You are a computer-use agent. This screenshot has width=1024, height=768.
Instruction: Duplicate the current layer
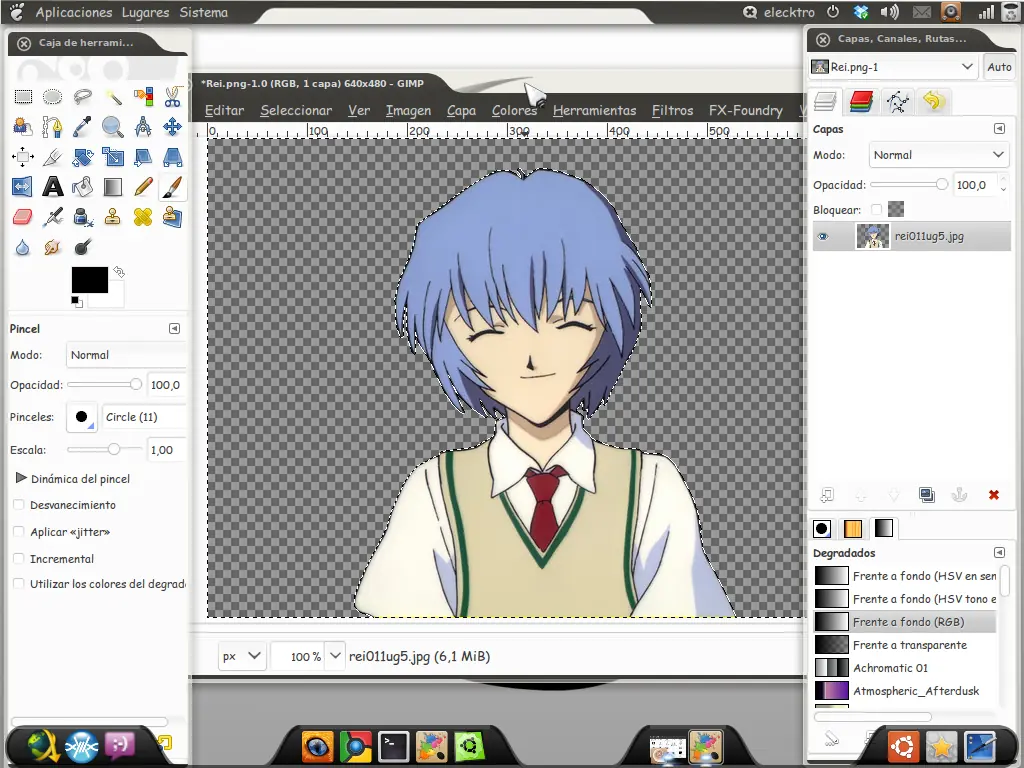tap(926, 495)
